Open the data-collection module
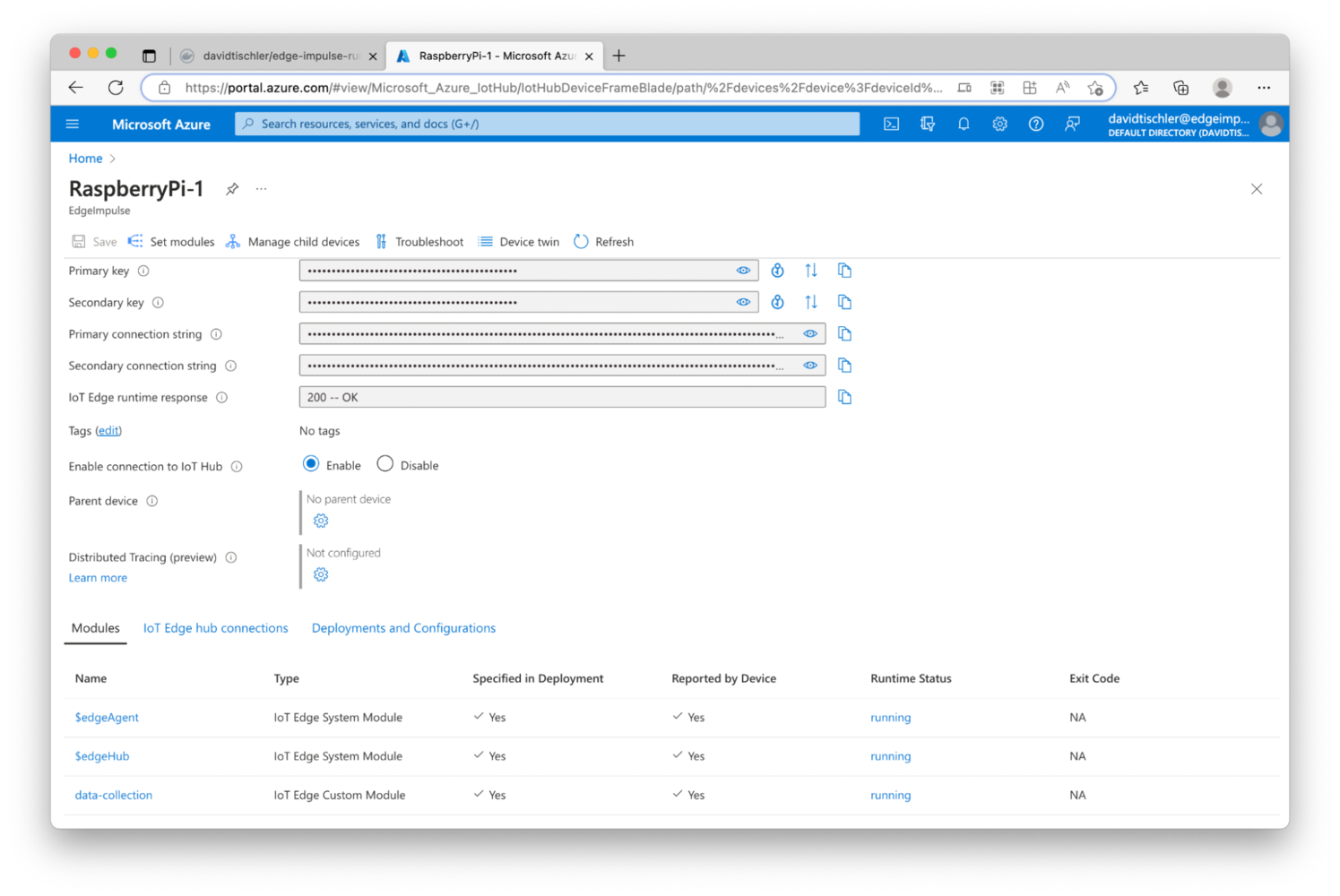Screen dimensions: 1340x896 [114, 796]
